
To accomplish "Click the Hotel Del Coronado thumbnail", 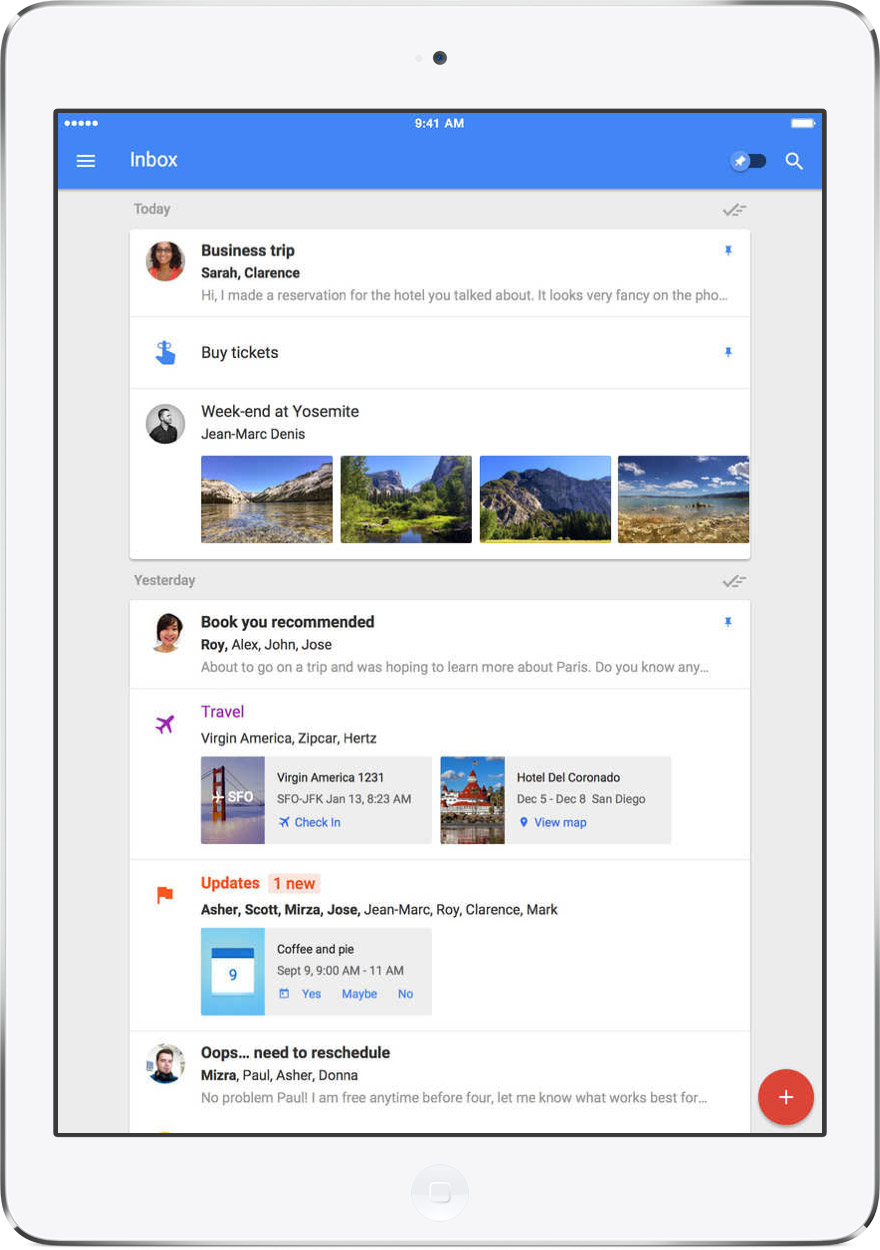I will click(x=472, y=800).
